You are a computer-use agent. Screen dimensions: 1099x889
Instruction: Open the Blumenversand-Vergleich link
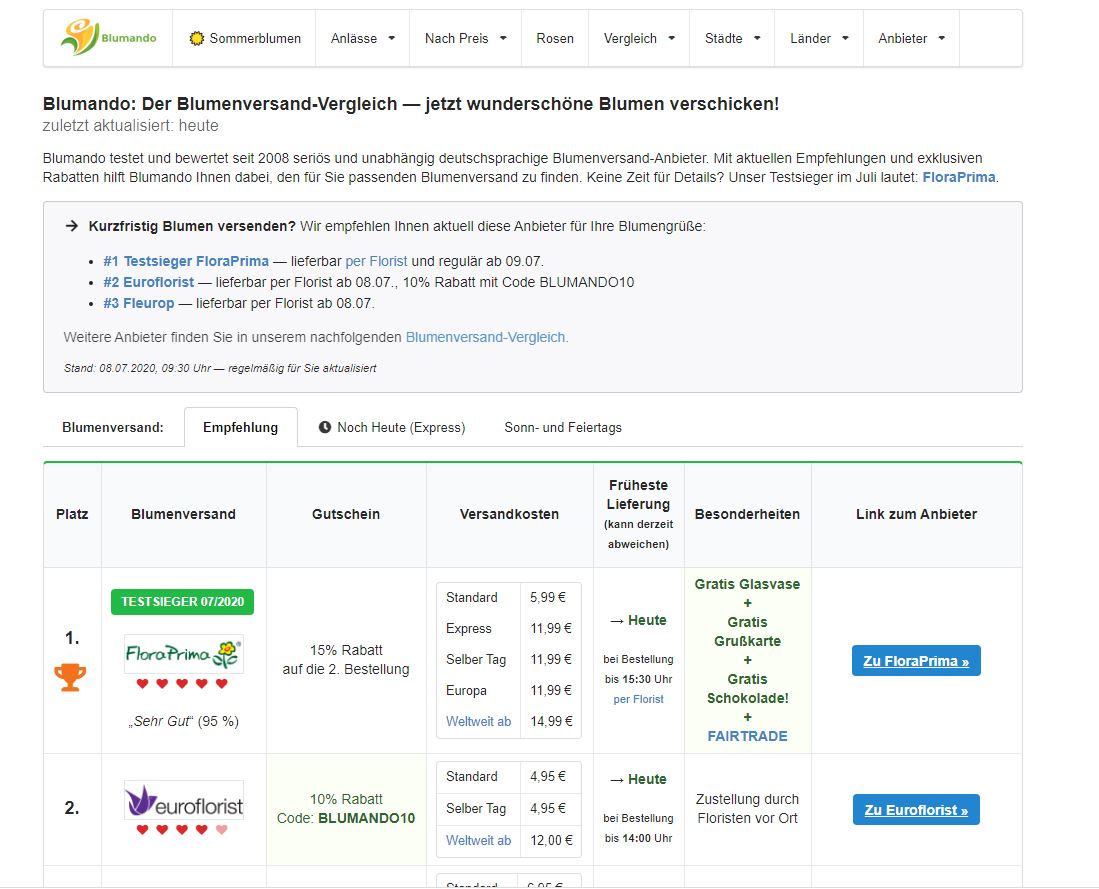coord(486,337)
